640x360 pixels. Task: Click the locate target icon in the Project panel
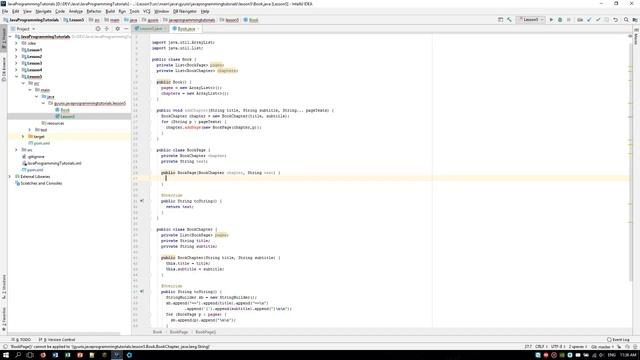(x=98, y=29)
